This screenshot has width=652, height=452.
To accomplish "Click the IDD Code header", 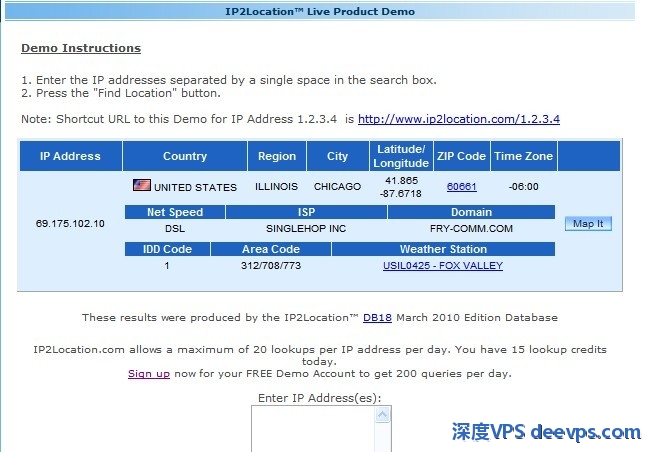I will [x=167, y=249].
